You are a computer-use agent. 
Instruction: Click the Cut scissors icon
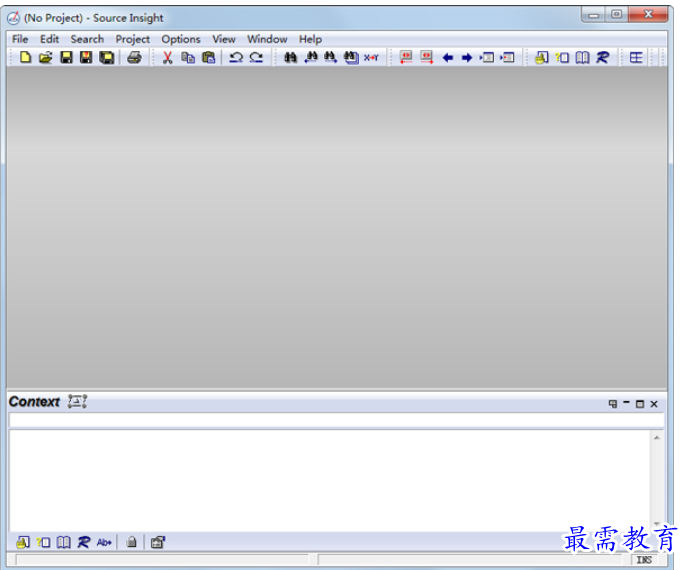click(x=168, y=57)
